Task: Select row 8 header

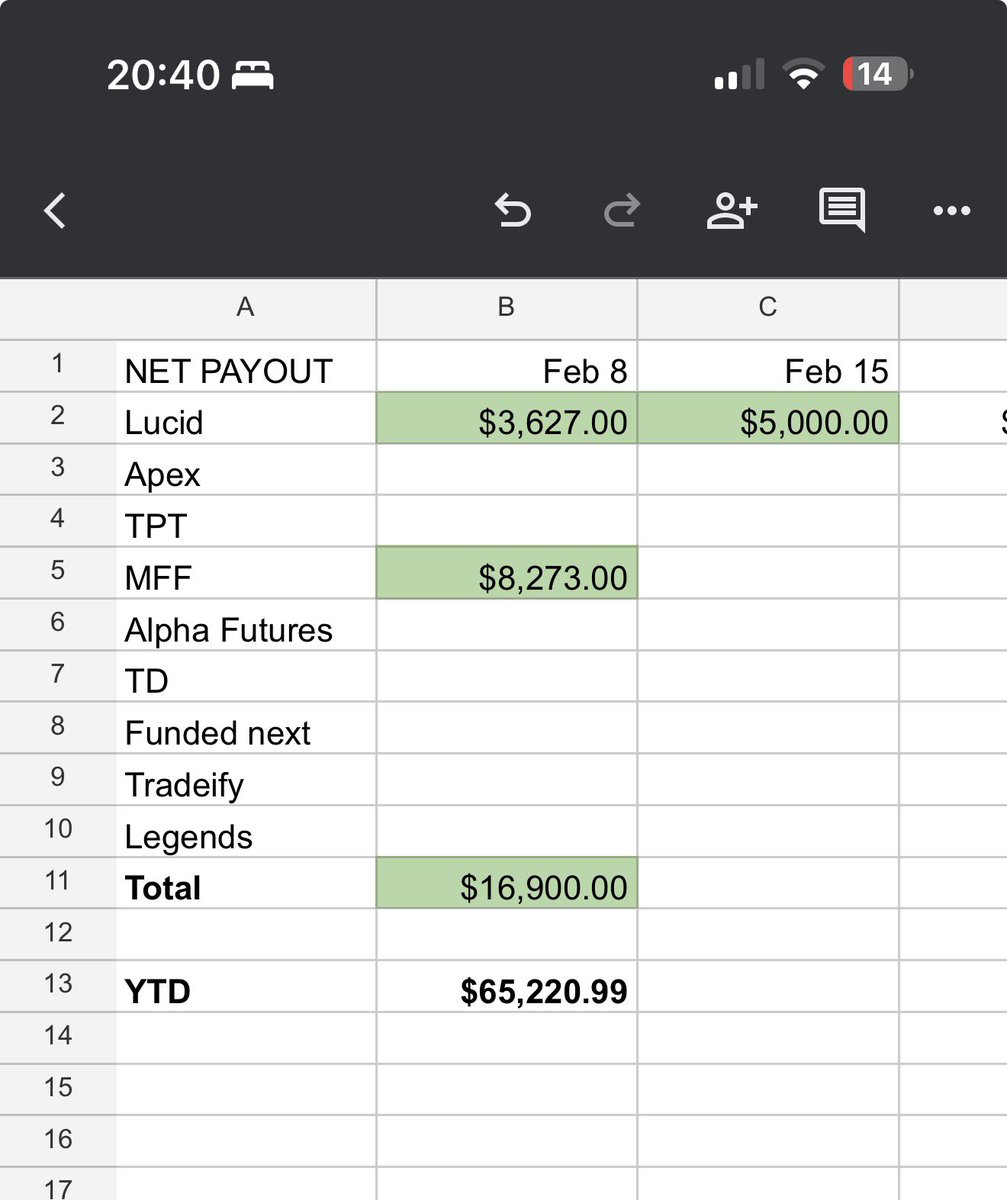Action: [58, 727]
